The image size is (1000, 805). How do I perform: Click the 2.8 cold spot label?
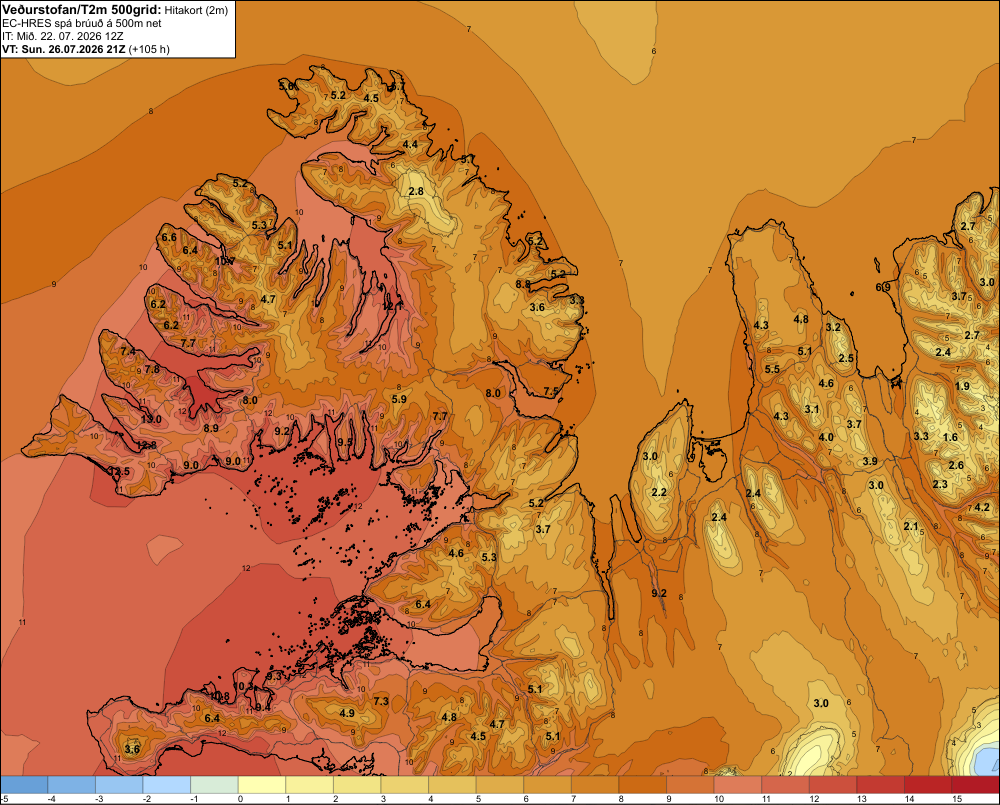[x=416, y=191]
